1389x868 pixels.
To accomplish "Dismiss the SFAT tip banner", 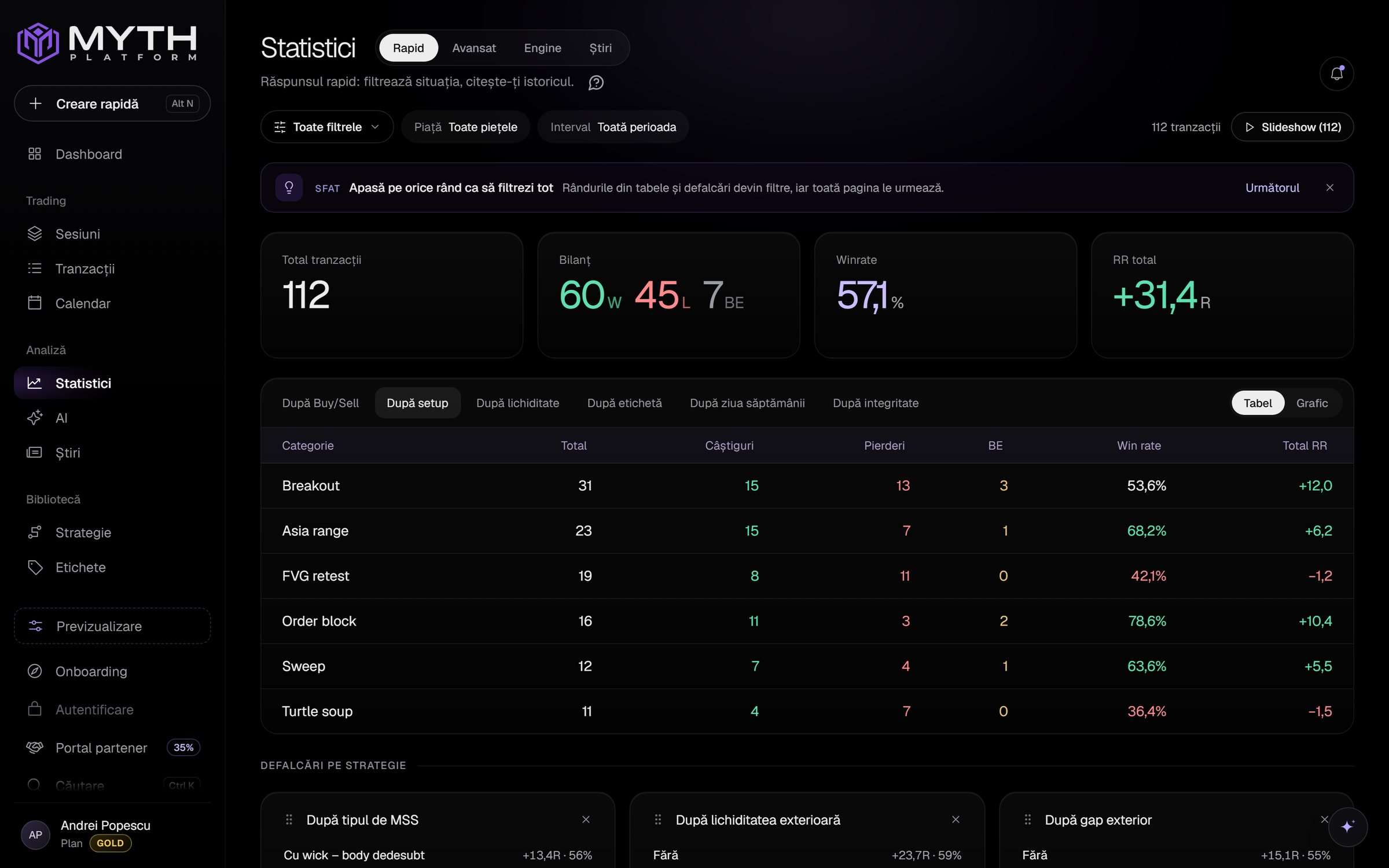I will [x=1329, y=187].
